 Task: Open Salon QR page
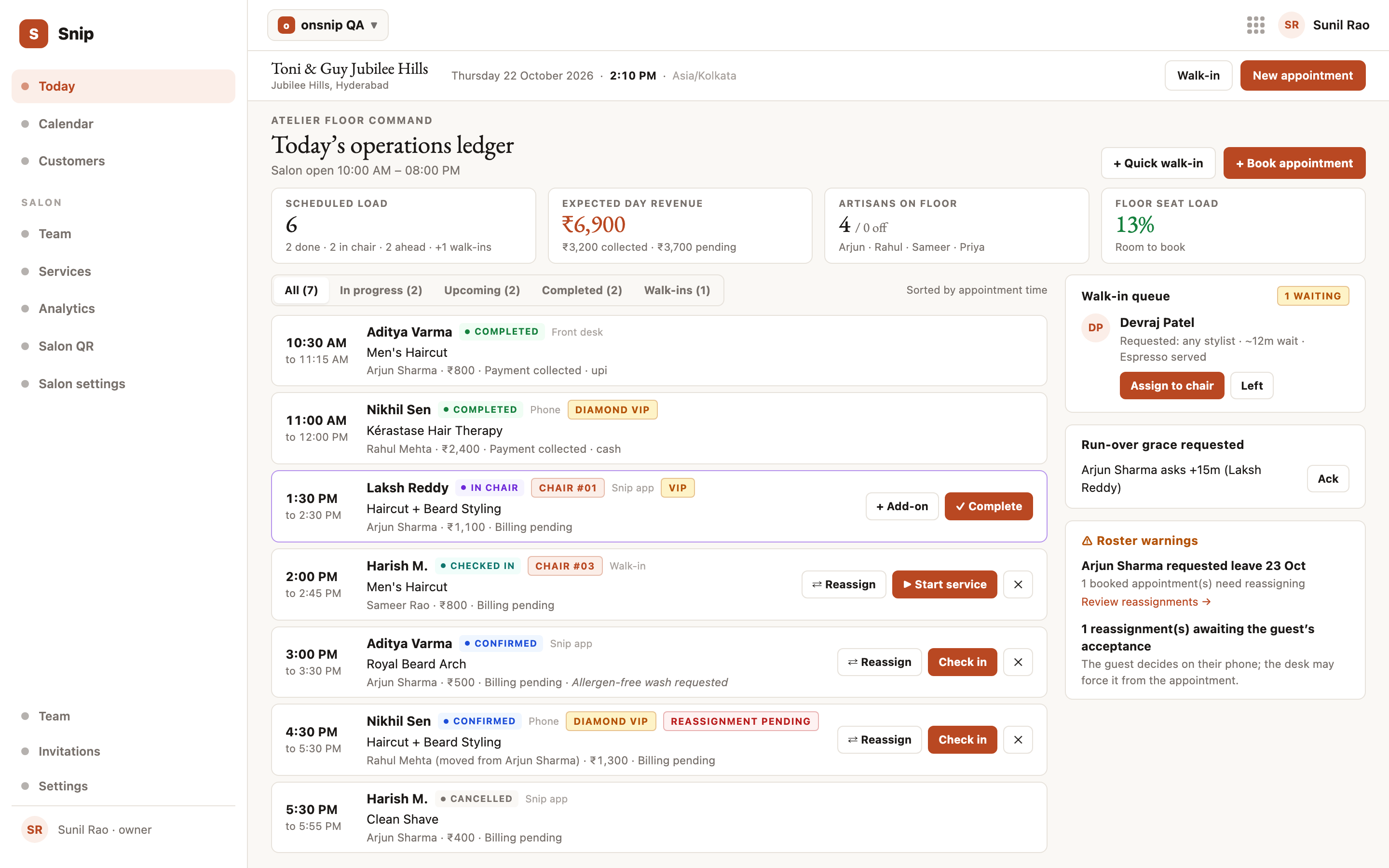tap(123, 346)
